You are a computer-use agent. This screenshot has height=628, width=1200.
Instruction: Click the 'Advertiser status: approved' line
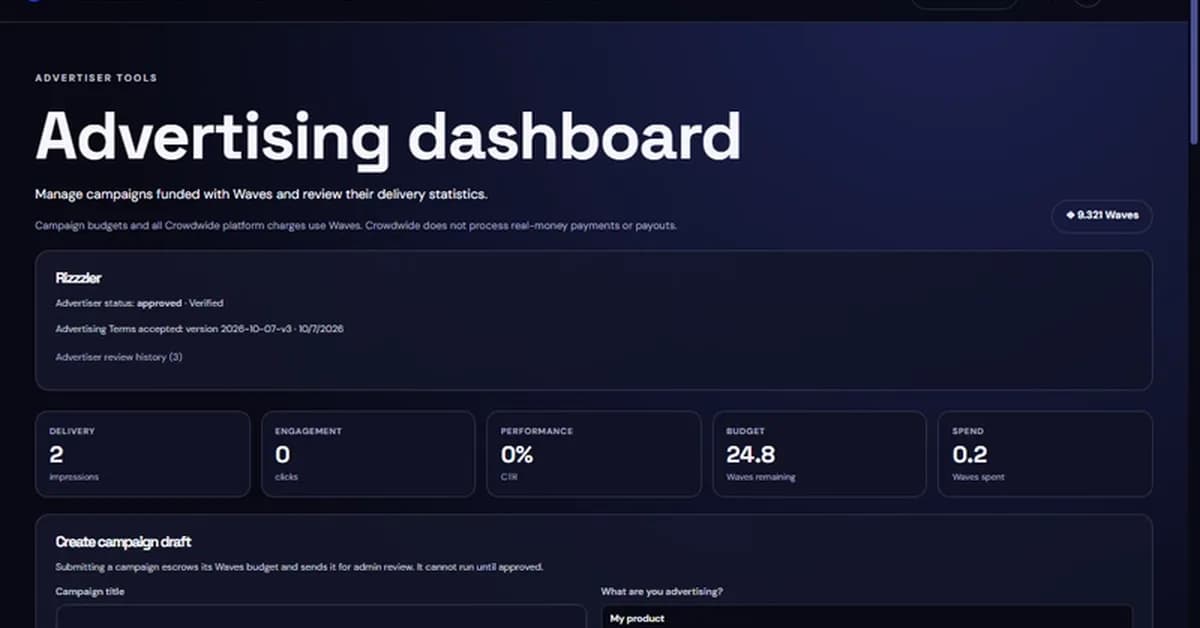point(140,303)
